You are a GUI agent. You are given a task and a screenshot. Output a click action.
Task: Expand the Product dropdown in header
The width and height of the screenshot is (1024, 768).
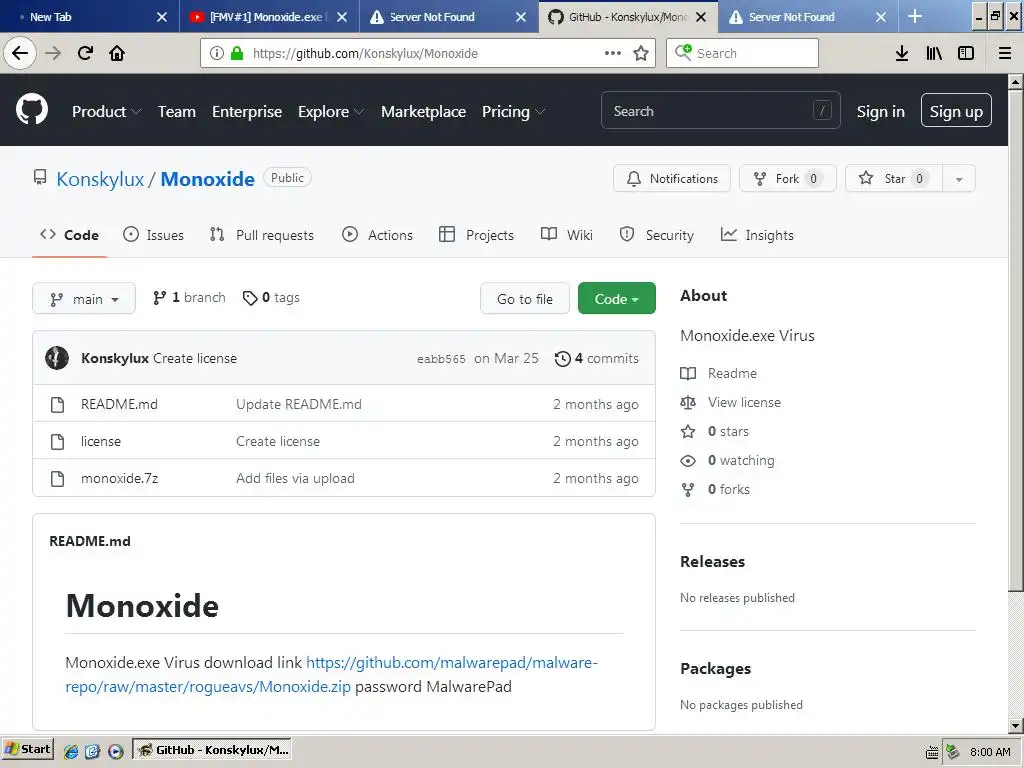click(106, 112)
